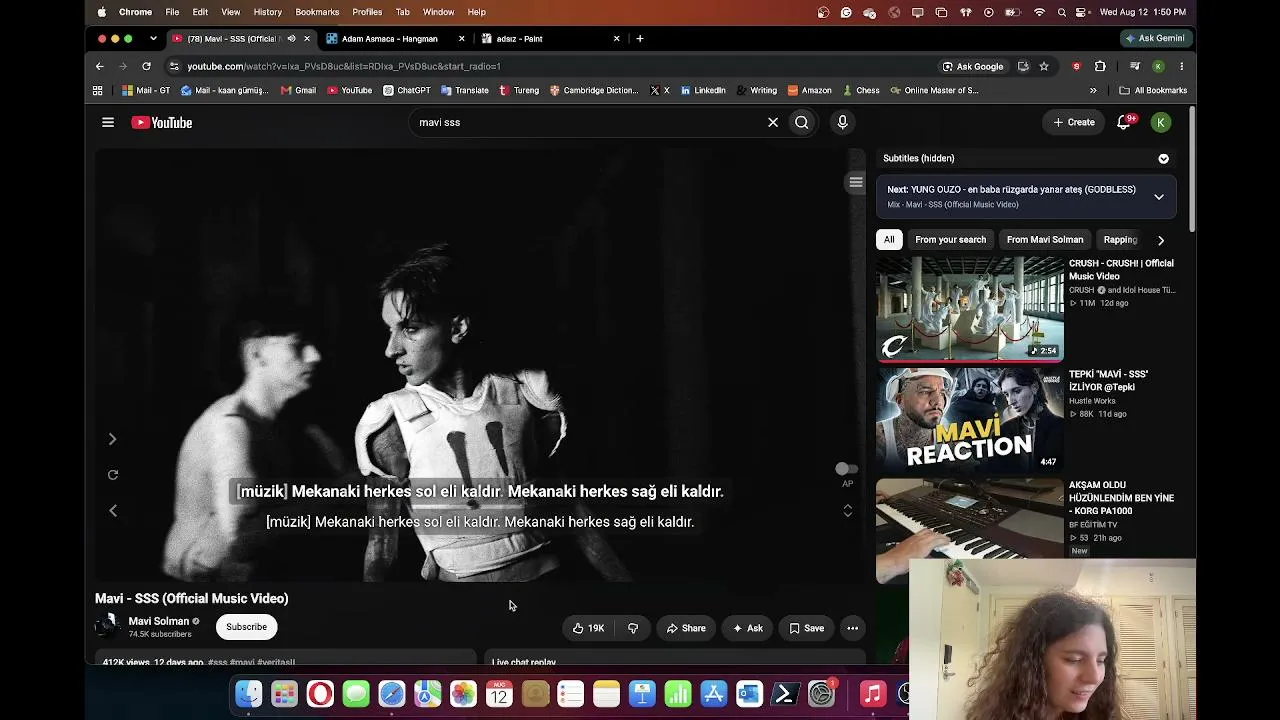
Task: Open Finder from the Dock
Action: tap(248, 693)
